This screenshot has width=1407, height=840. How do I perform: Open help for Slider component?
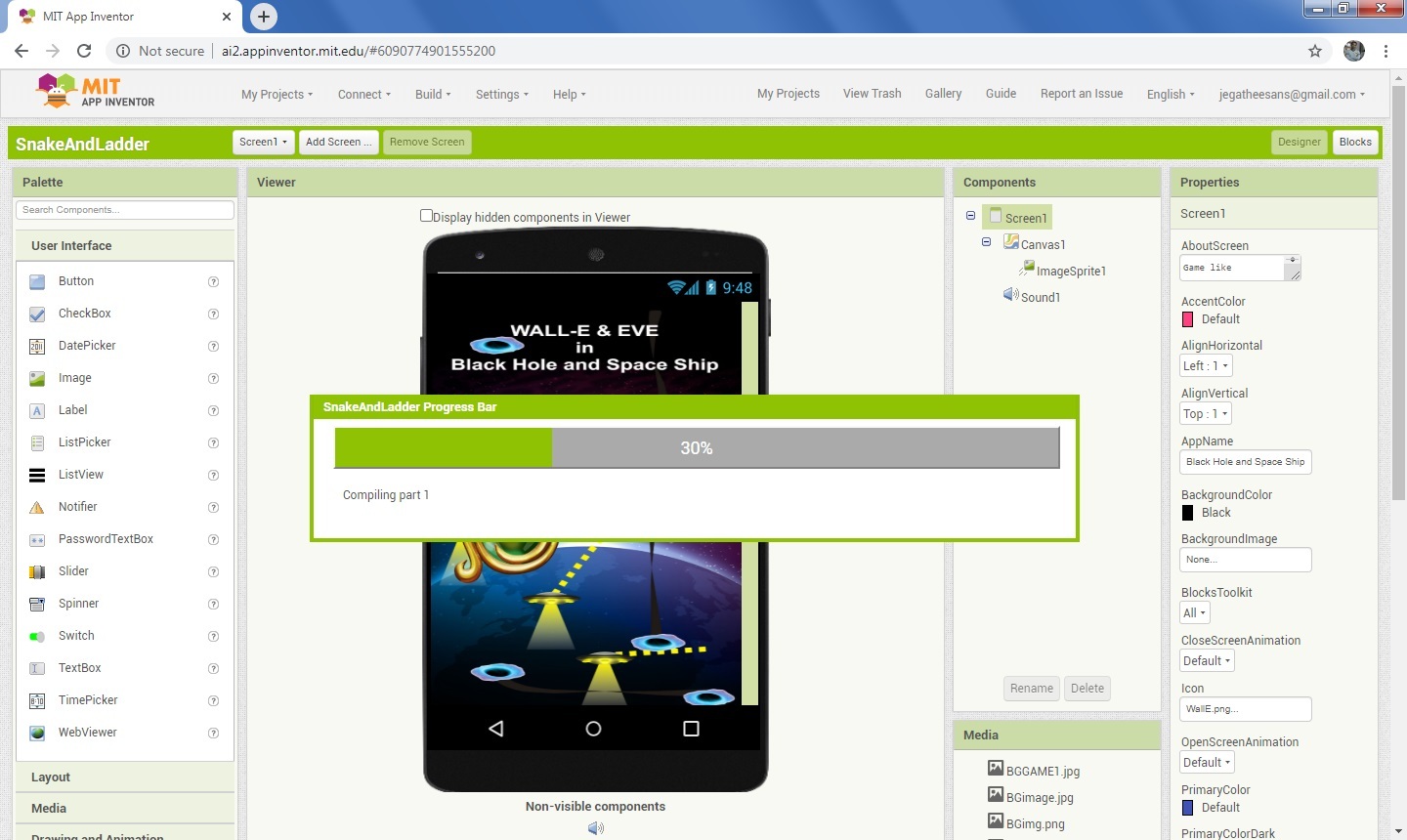pos(213,572)
